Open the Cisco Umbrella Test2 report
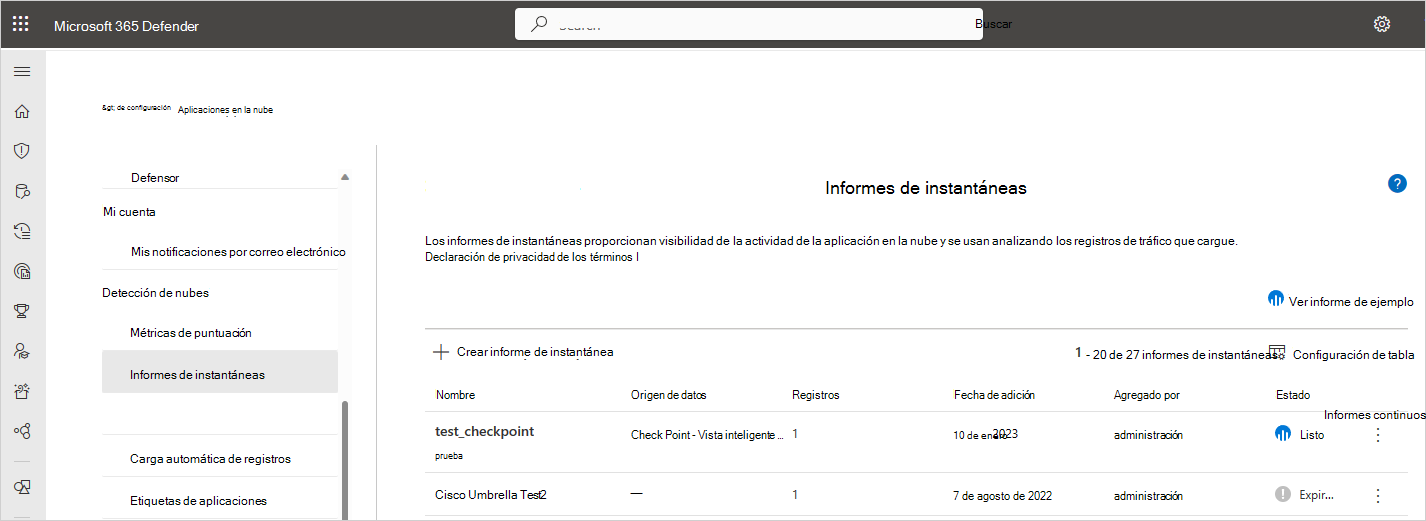The height and width of the screenshot is (521, 1426). [x=491, y=495]
